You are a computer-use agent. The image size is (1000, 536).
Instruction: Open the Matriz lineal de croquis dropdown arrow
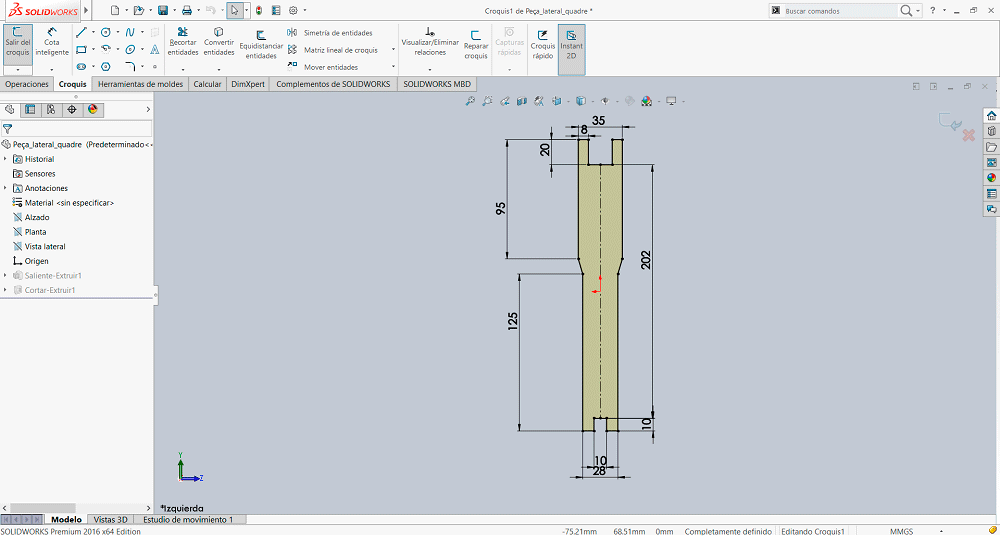[x=393, y=50]
